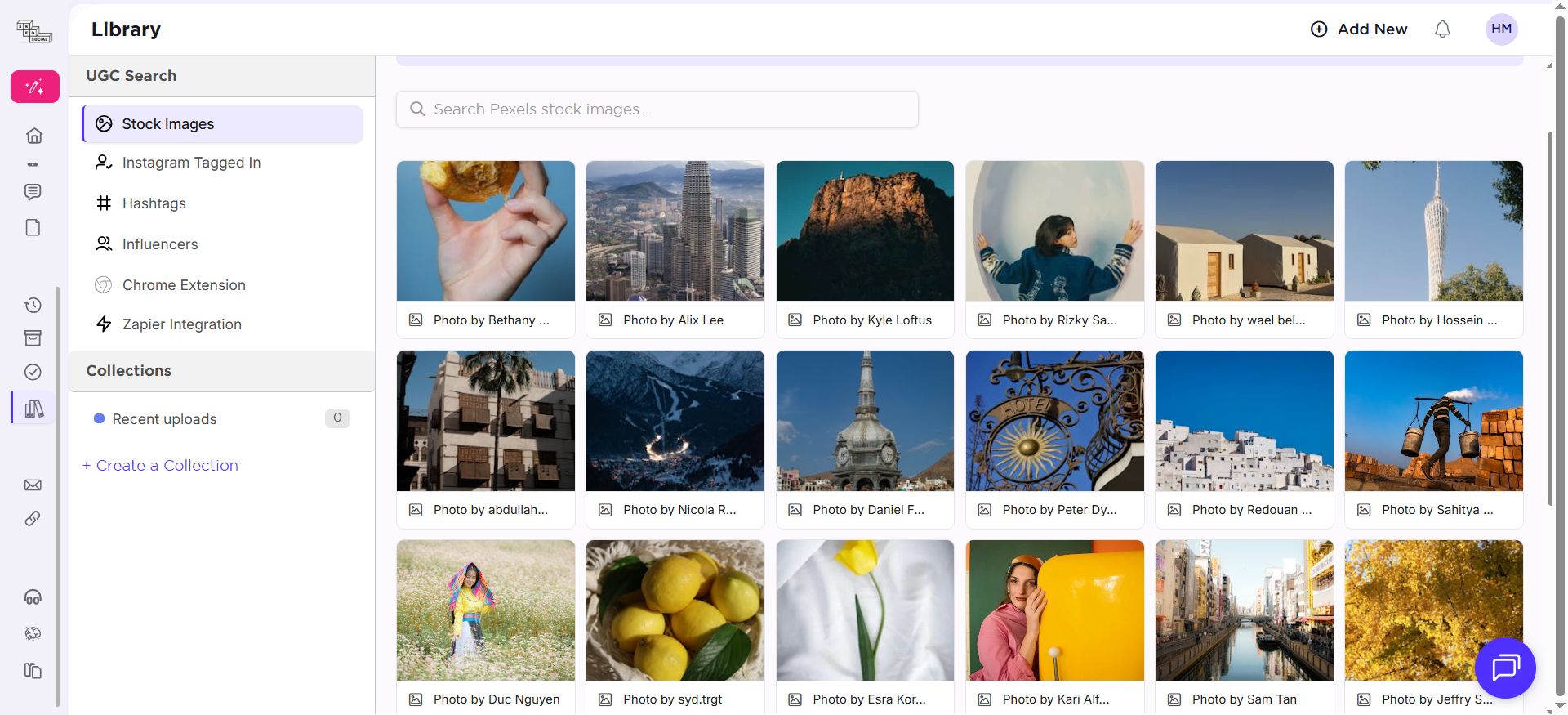Open the palette icon in sidebar
Viewport: 1568px width, 715px height.
tap(33, 633)
